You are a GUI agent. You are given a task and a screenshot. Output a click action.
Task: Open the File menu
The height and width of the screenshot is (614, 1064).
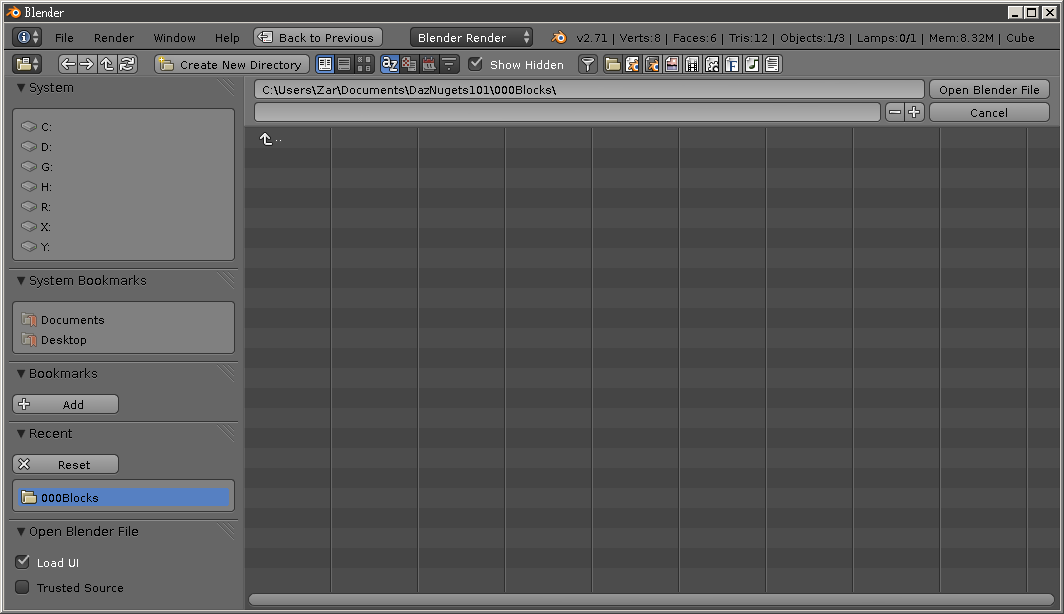click(x=64, y=38)
